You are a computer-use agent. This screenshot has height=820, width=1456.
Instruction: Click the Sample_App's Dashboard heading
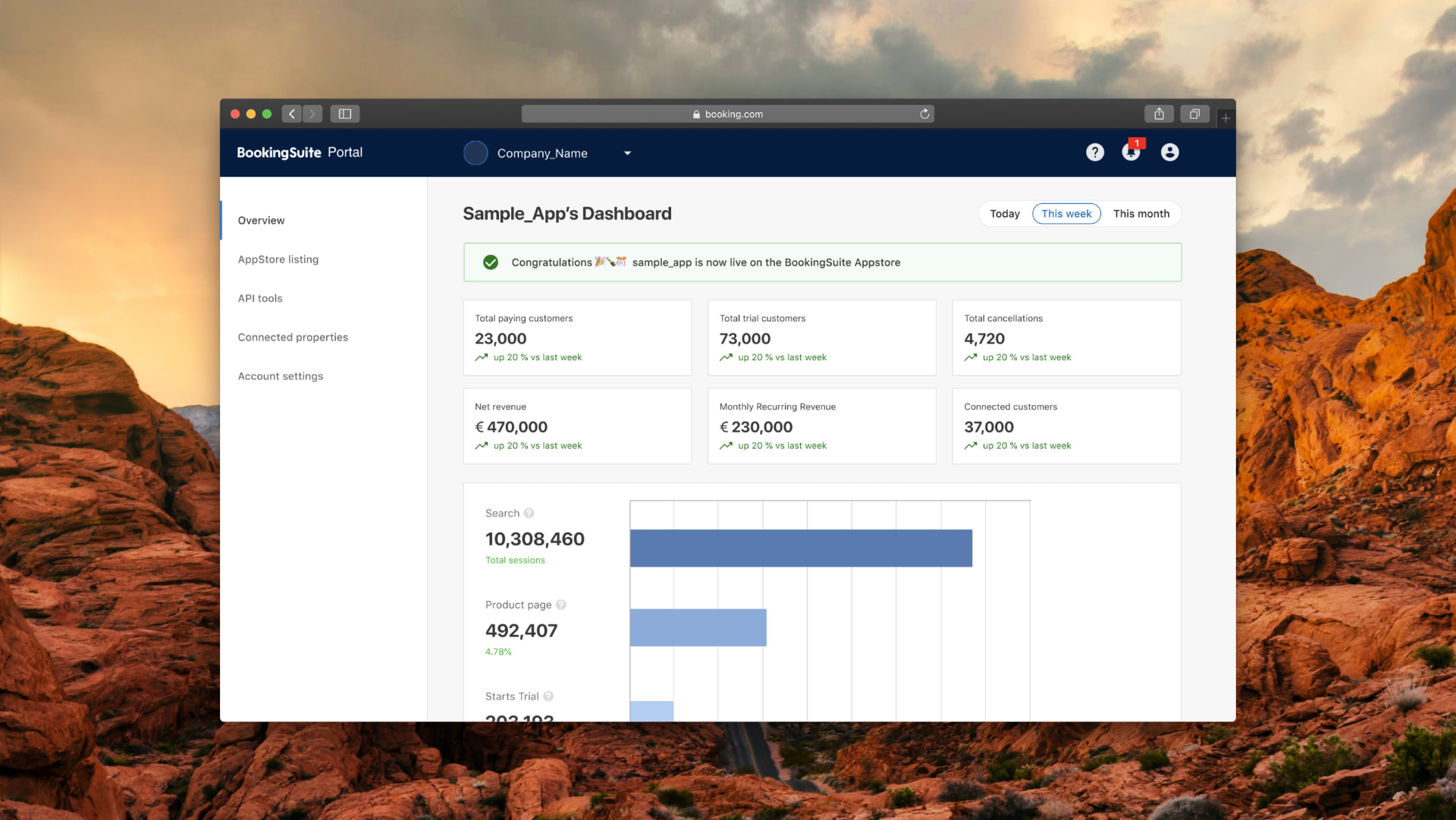click(x=567, y=214)
